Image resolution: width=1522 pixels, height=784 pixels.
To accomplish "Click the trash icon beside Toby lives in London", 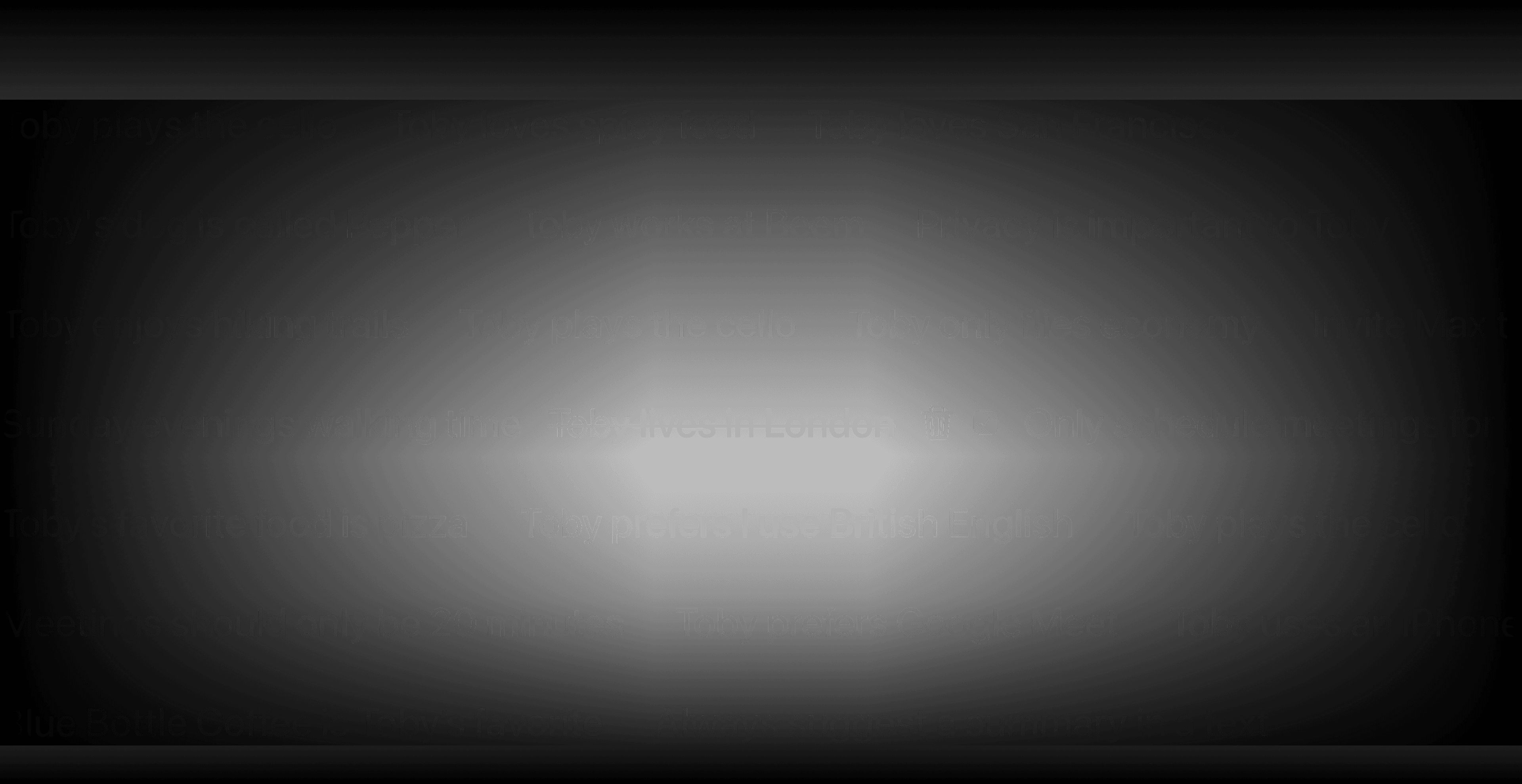I will point(937,423).
